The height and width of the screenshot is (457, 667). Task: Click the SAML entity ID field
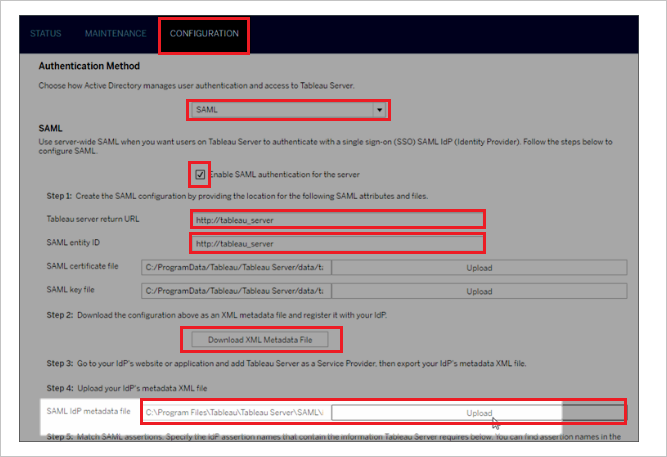[x=337, y=243]
